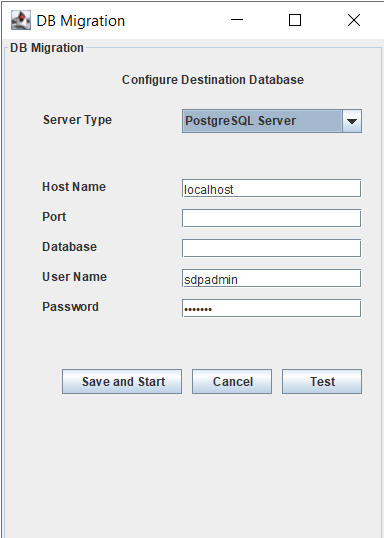Viewport: 384px width, 538px height.
Task: Click the Cancel button
Action: (232, 382)
